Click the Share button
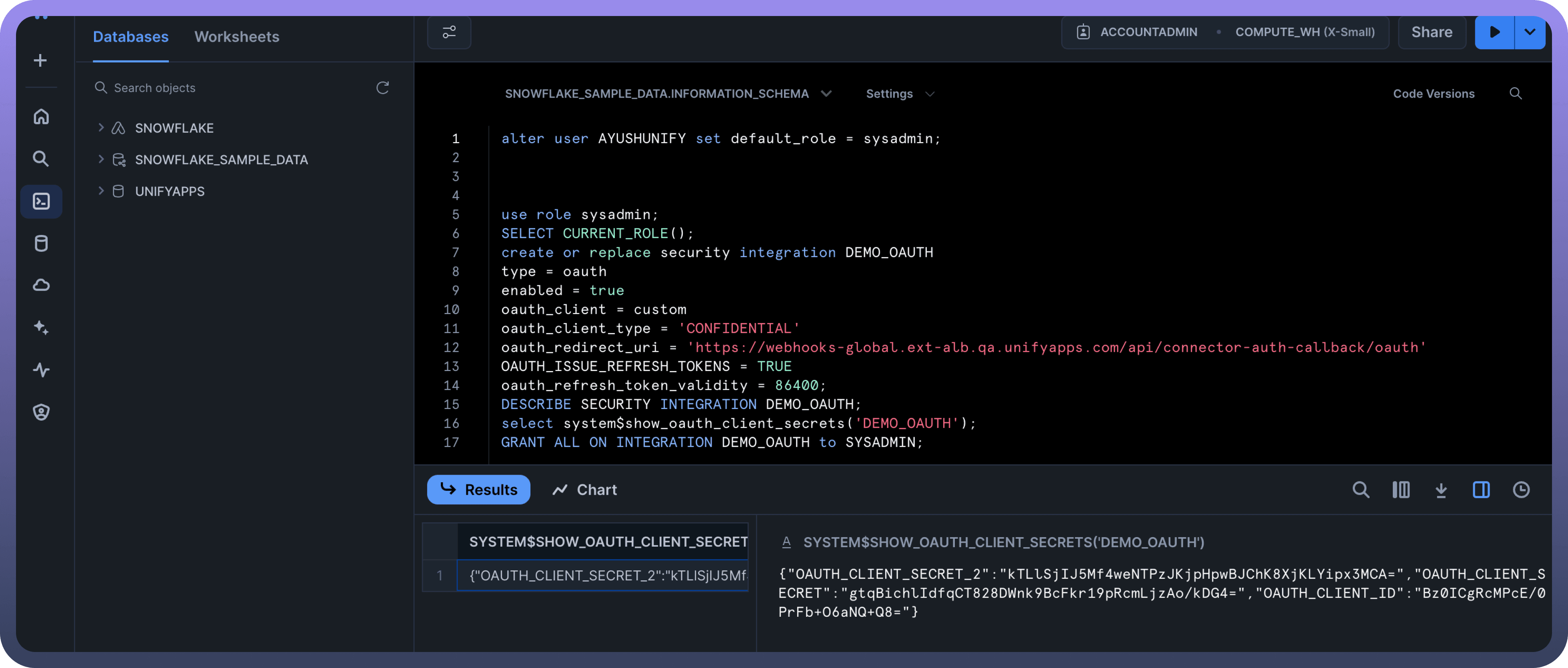This screenshot has width=1568, height=668. (x=1431, y=32)
